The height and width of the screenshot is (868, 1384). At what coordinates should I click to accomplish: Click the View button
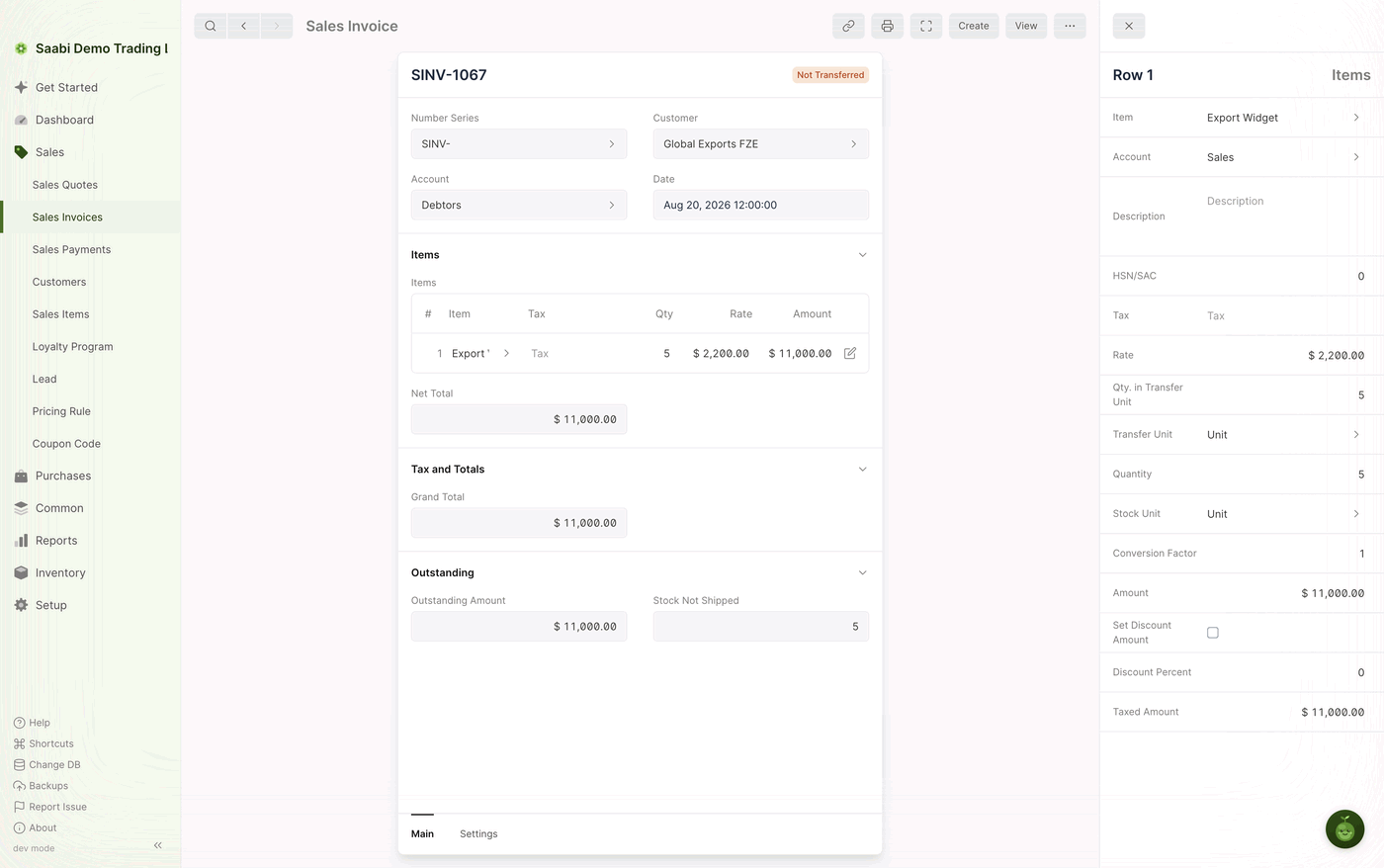point(1026,26)
